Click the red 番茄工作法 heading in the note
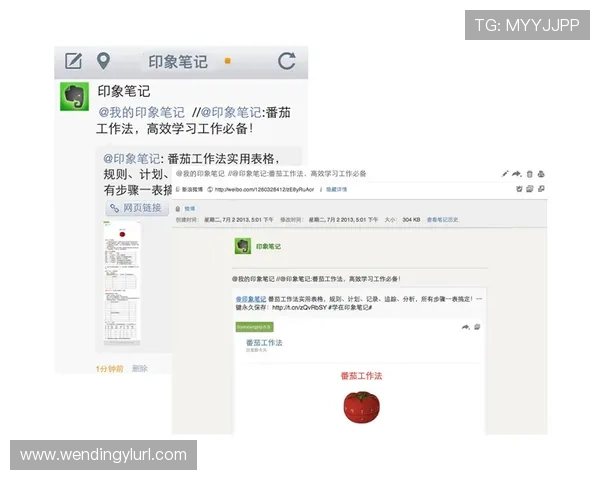Screen dimensions: 600x480 pos(361,376)
